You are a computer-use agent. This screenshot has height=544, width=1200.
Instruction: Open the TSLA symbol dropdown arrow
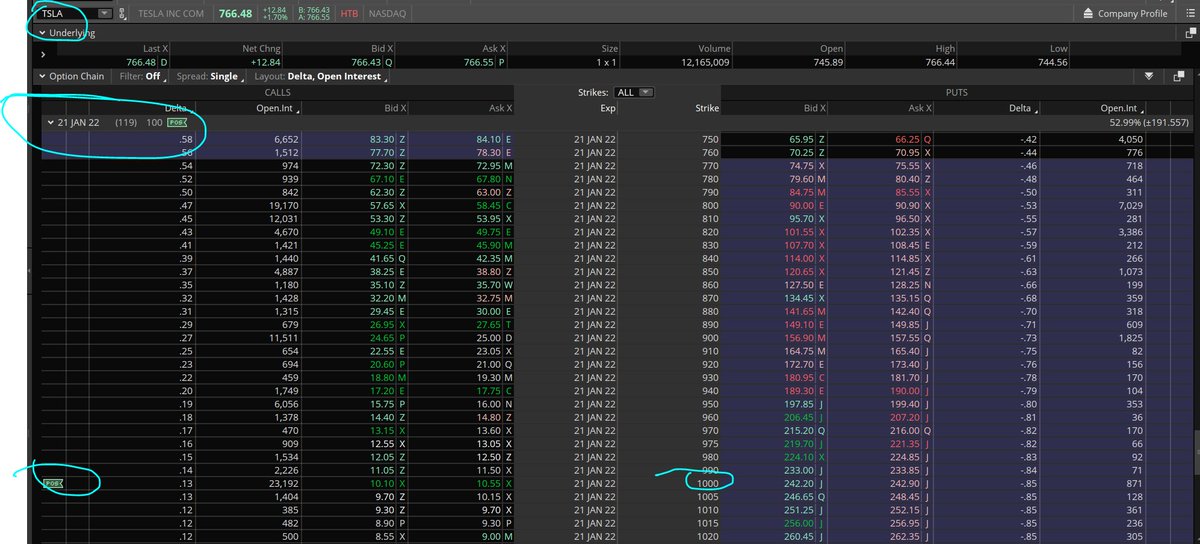click(106, 14)
